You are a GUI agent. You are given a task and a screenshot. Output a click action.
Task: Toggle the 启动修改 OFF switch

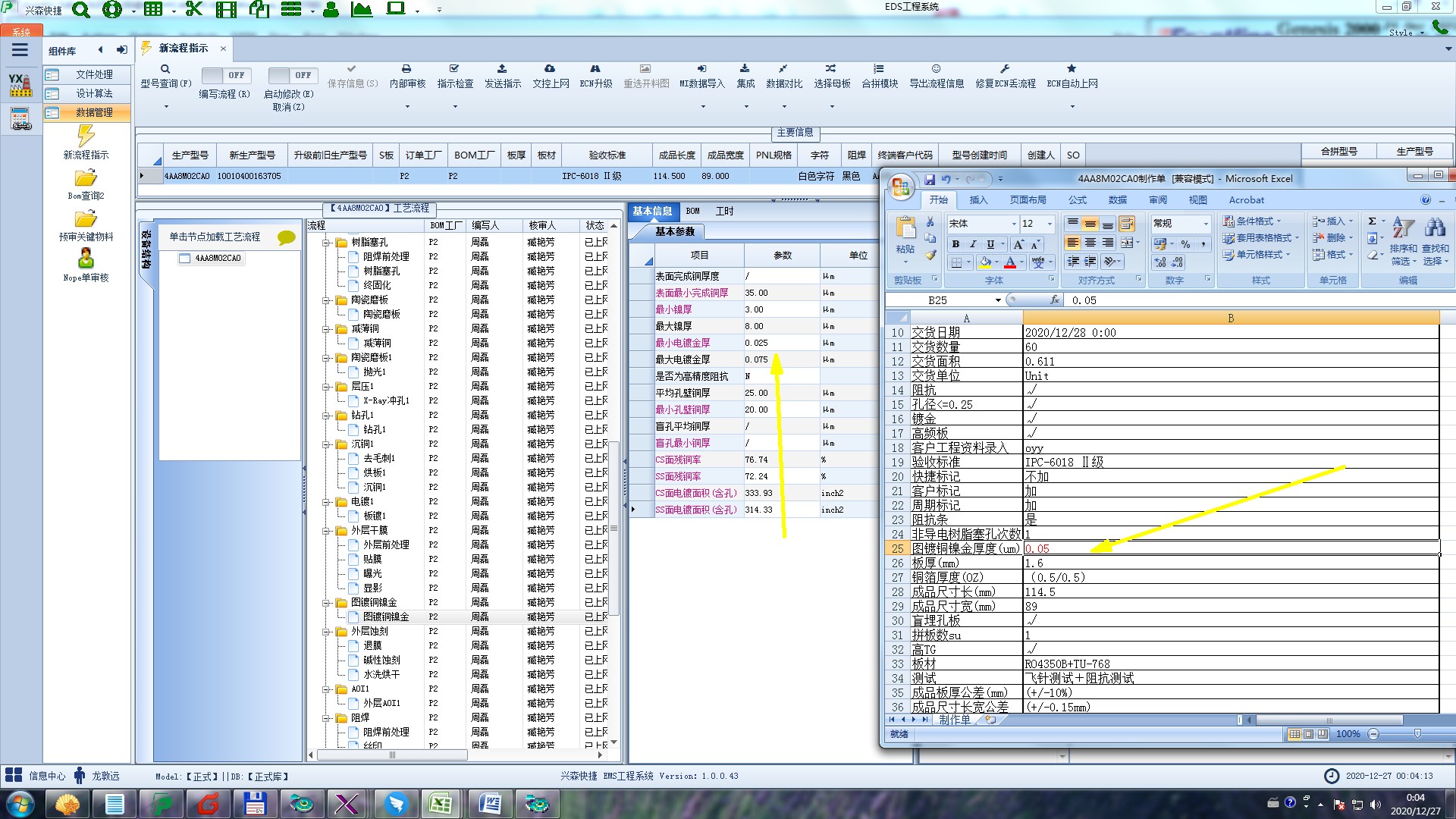(292, 75)
